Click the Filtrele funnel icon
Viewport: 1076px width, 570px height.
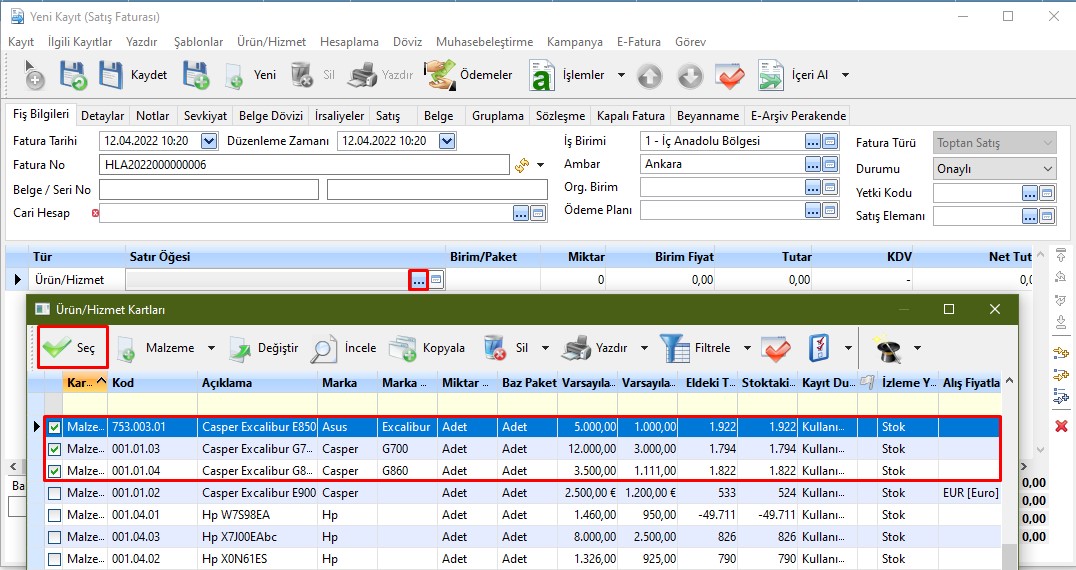(675, 348)
